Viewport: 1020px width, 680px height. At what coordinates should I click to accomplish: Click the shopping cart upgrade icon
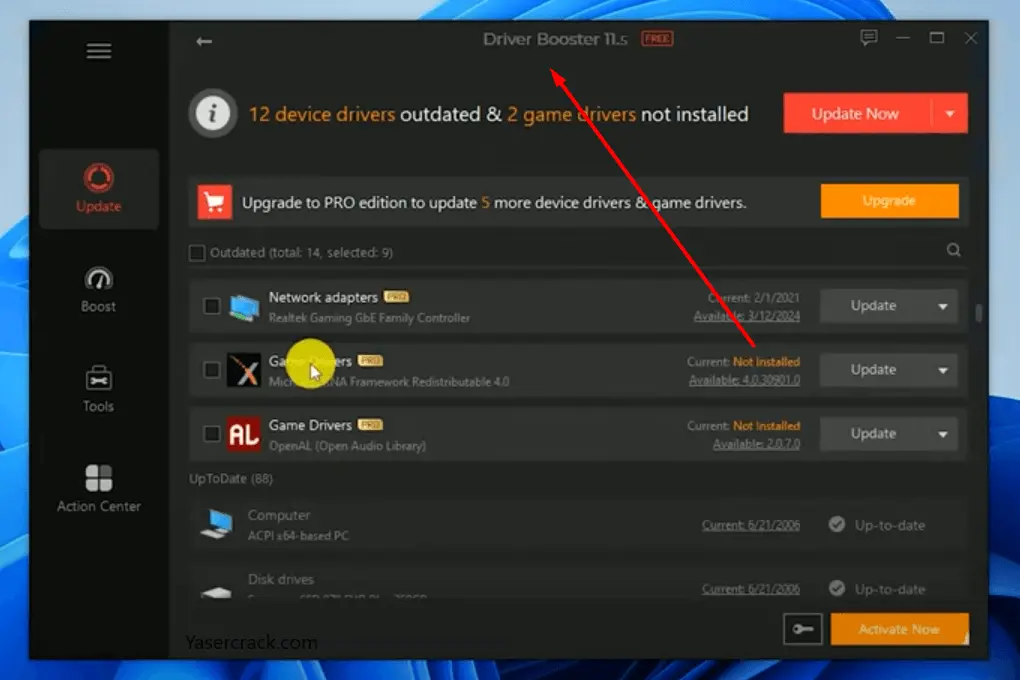(214, 201)
